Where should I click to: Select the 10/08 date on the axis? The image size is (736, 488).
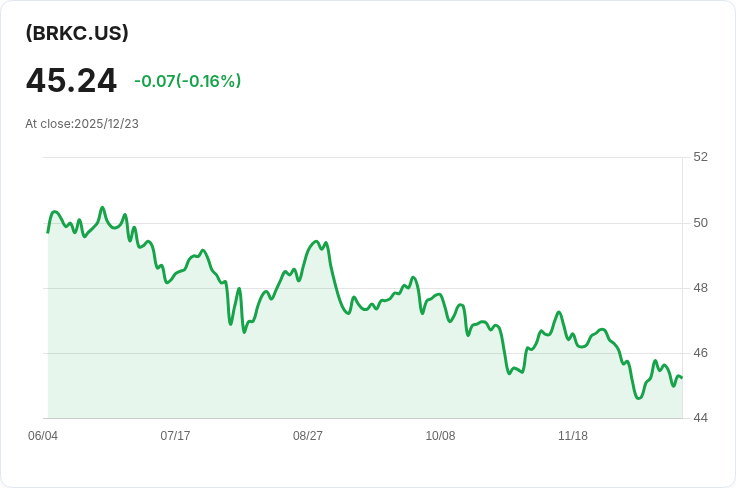coord(440,436)
